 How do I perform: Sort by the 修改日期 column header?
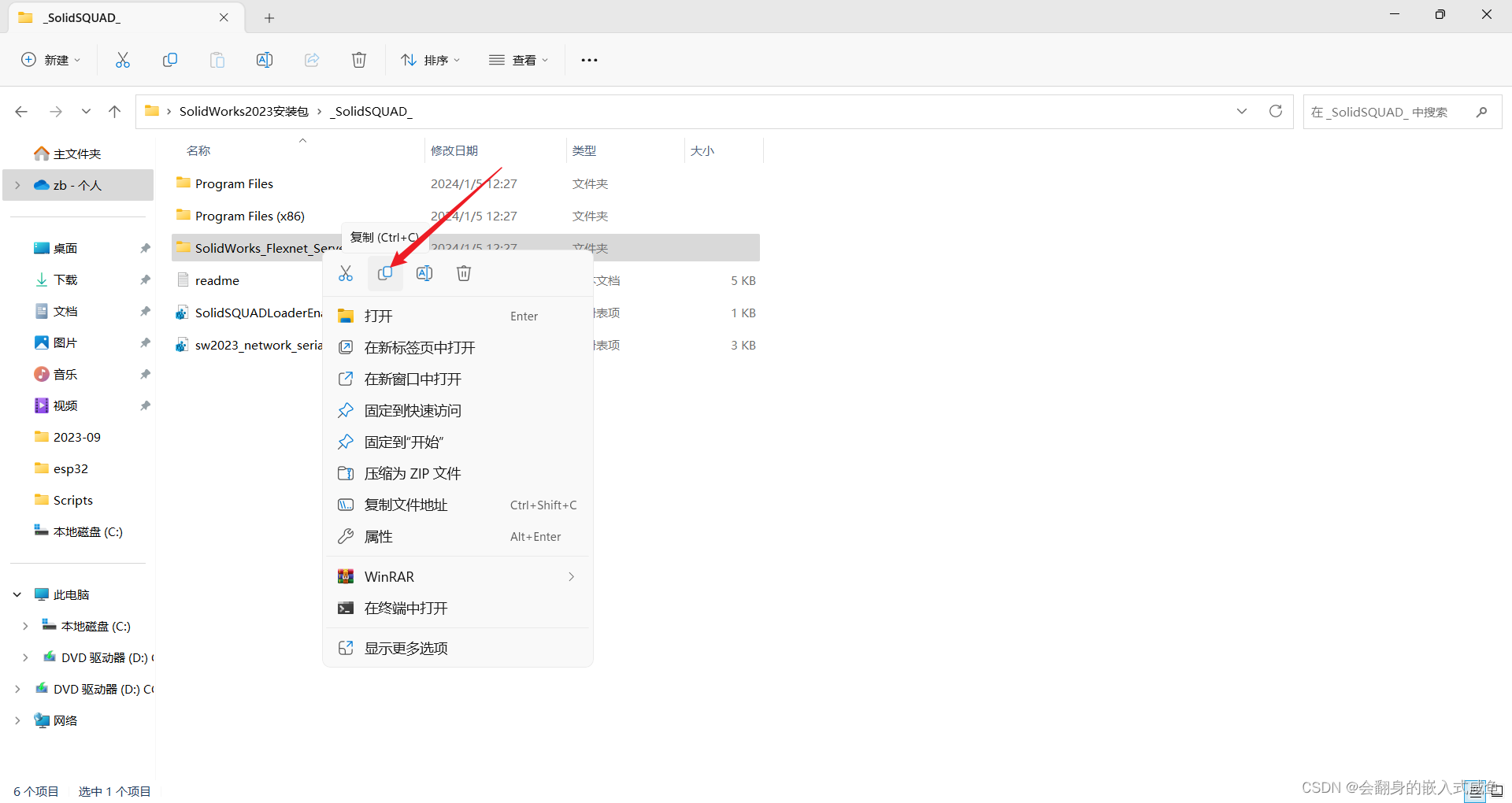pos(454,150)
